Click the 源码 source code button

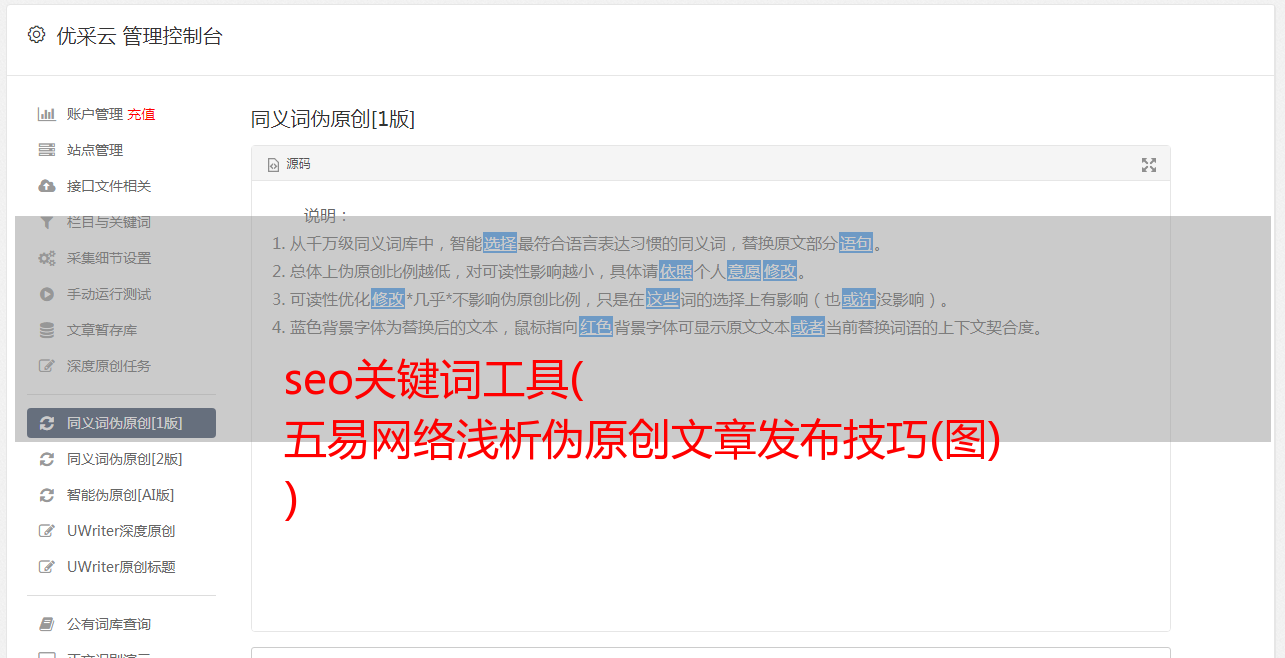(x=289, y=164)
